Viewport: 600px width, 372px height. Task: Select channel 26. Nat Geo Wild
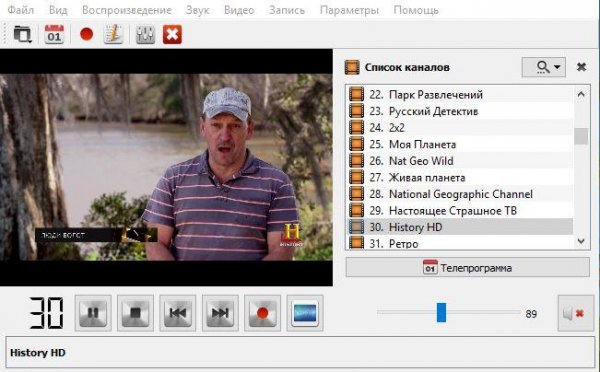click(x=460, y=161)
